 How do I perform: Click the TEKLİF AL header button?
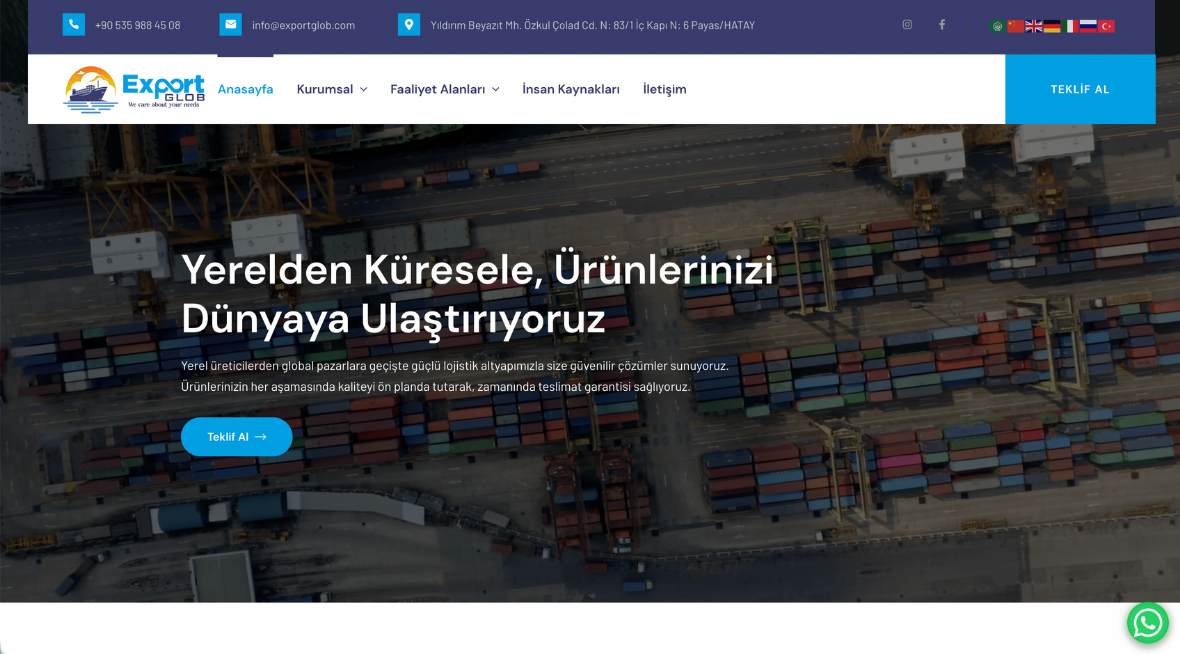[1079, 89]
